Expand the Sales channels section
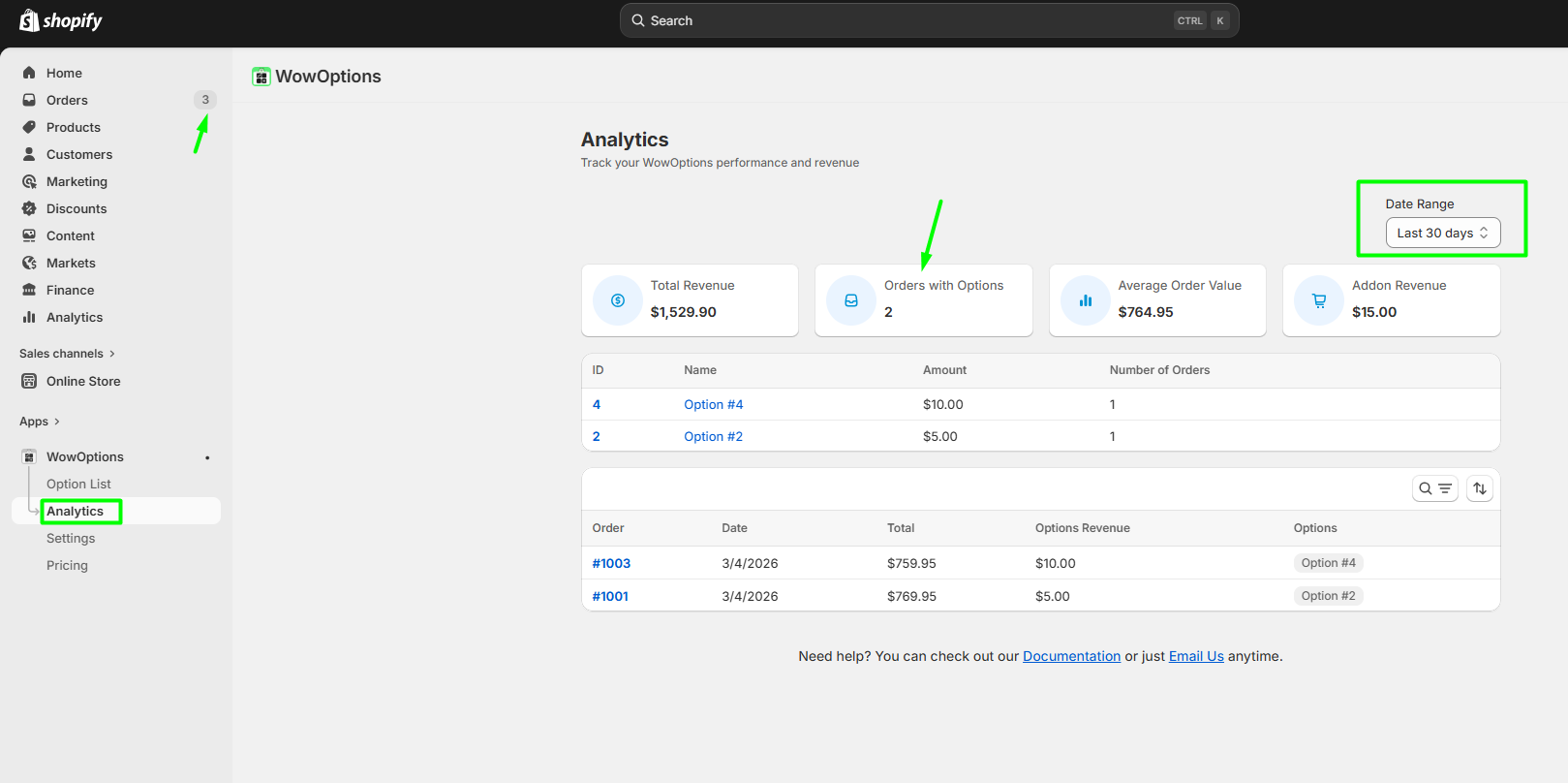This screenshot has height=783, width=1568. [x=67, y=354]
